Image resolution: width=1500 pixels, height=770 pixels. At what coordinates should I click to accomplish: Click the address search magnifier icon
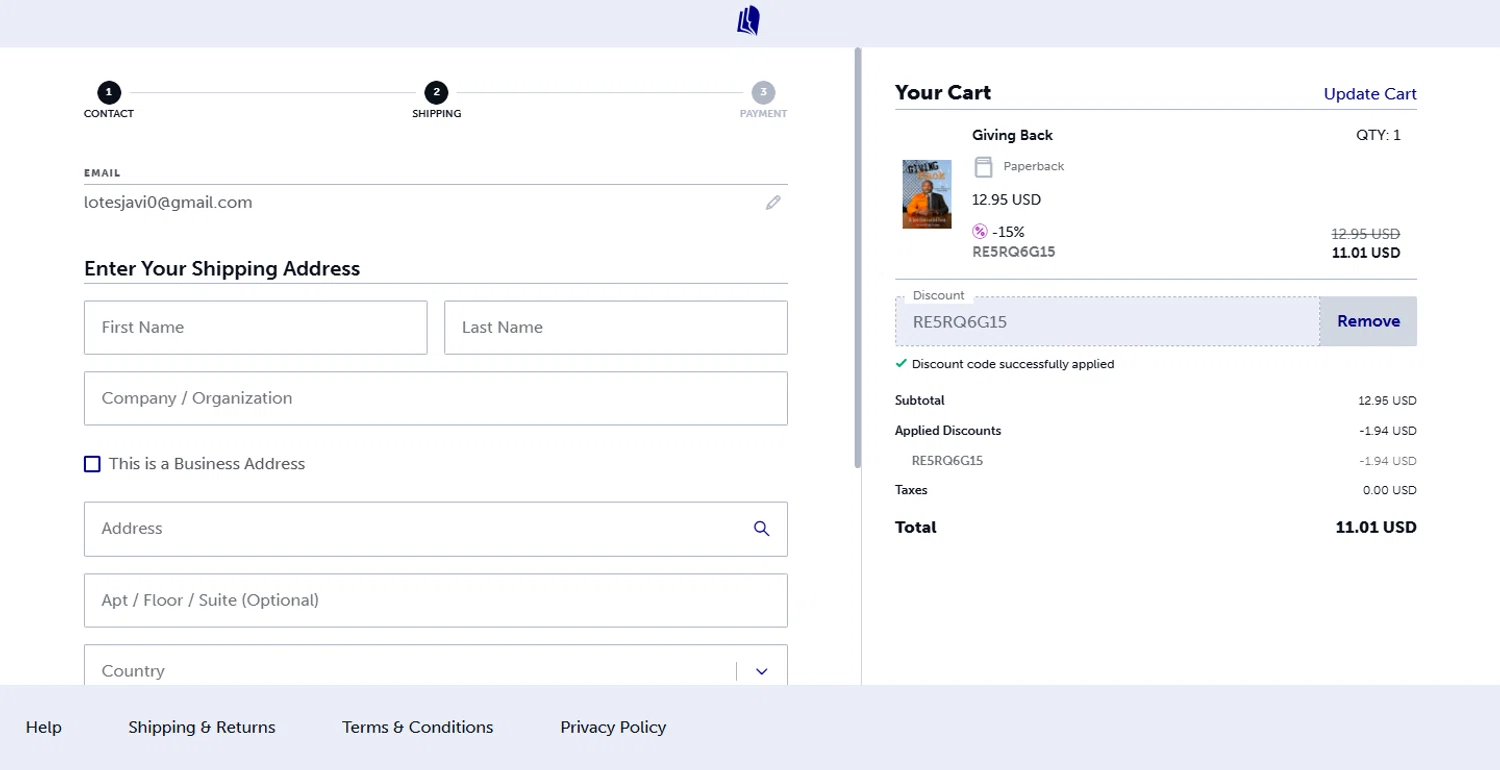(761, 529)
